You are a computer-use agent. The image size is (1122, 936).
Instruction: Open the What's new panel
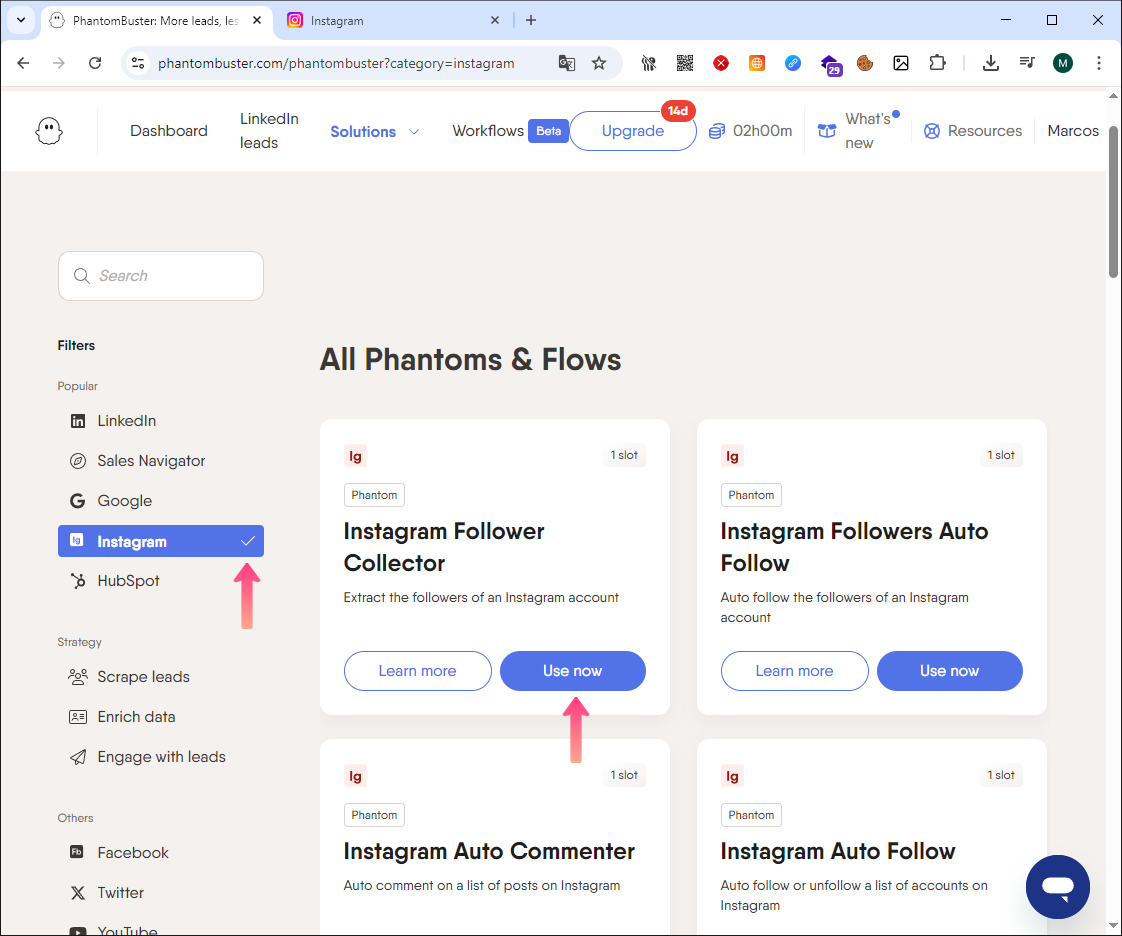[x=858, y=131]
